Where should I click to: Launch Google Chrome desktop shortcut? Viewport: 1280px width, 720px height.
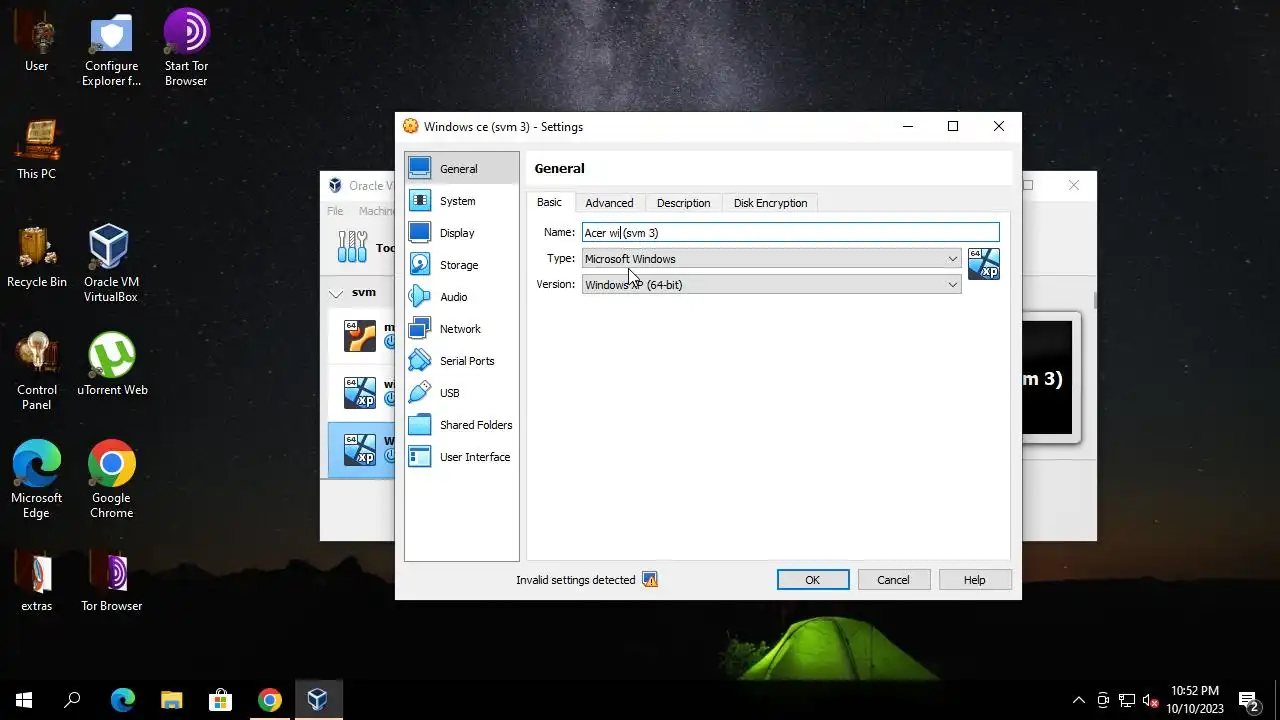coord(111,480)
